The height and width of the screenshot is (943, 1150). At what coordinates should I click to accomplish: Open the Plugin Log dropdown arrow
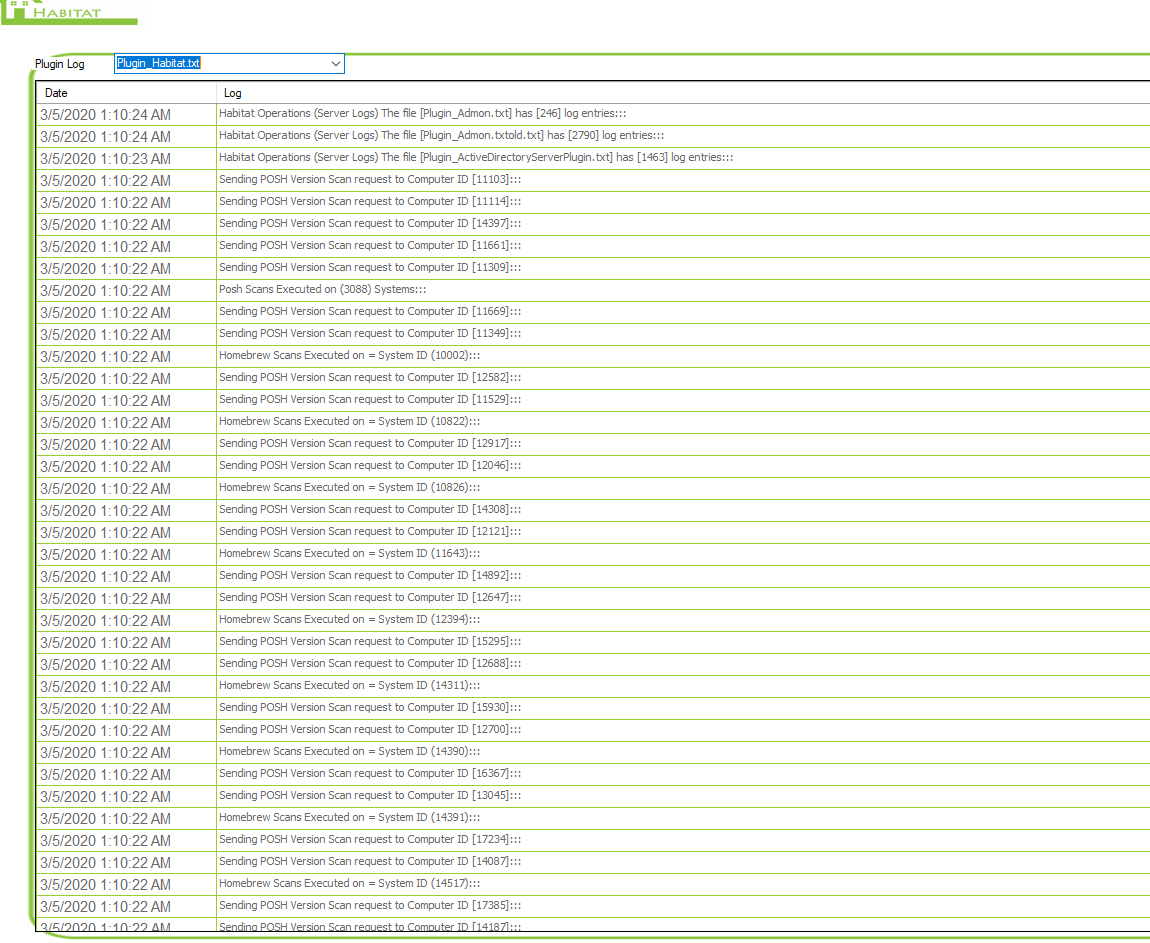(335, 64)
